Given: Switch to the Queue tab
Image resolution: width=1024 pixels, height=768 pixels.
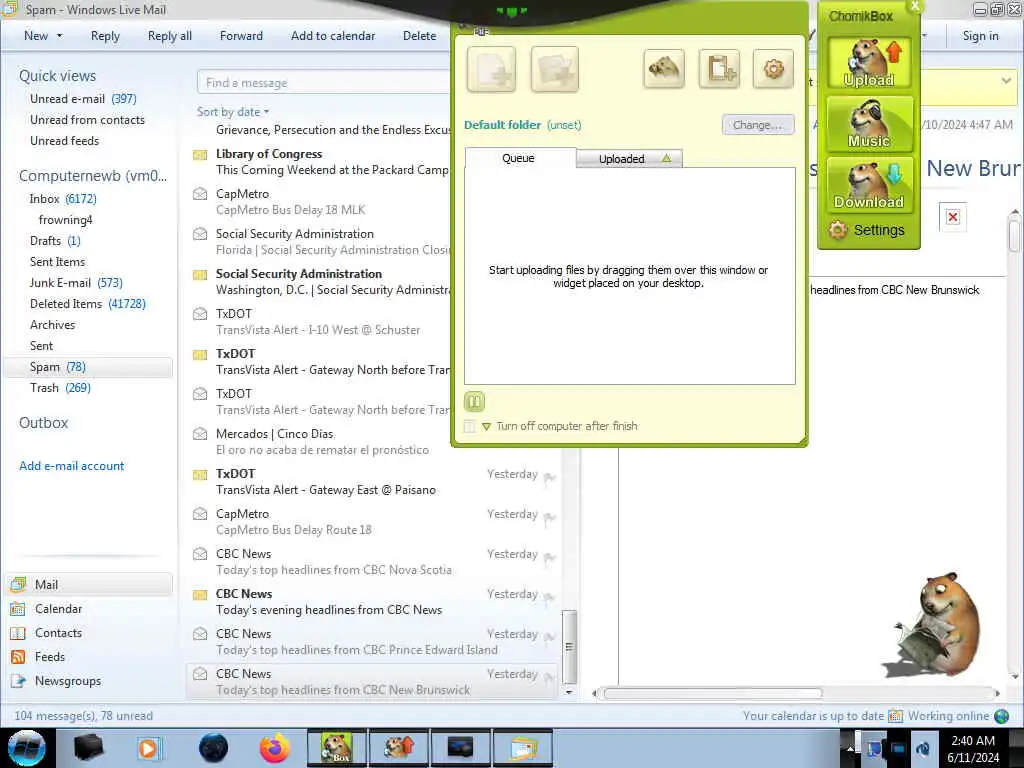Looking at the screenshot, I should (519, 158).
